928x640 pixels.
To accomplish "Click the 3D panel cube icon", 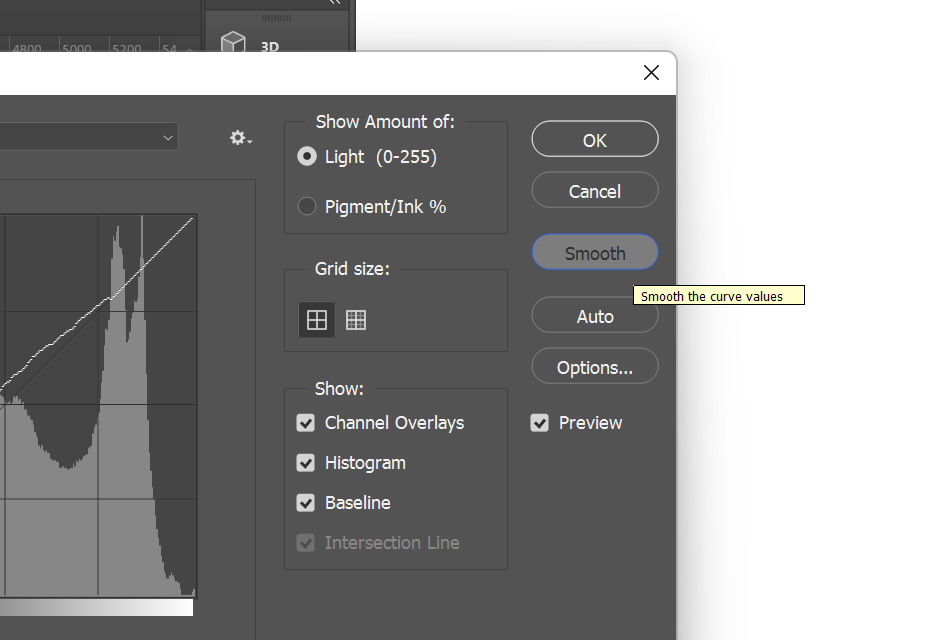I will click(233, 43).
